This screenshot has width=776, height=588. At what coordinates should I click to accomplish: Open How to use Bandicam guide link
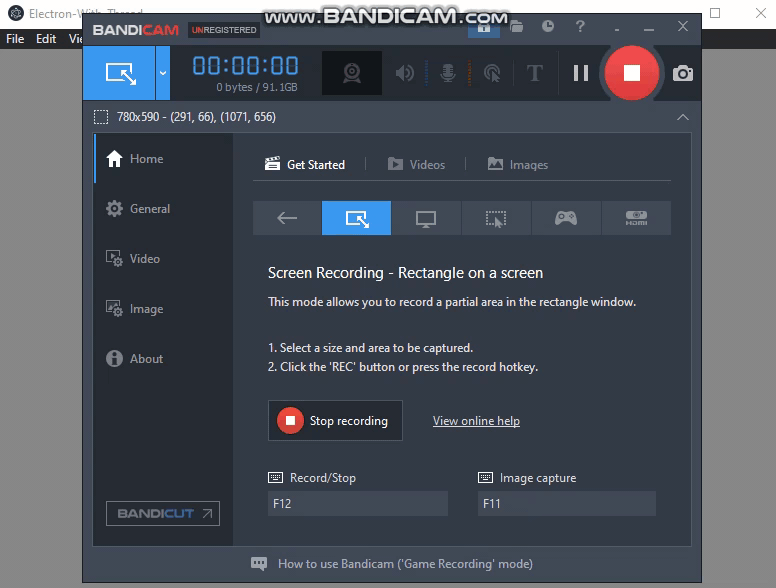coord(405,564)
